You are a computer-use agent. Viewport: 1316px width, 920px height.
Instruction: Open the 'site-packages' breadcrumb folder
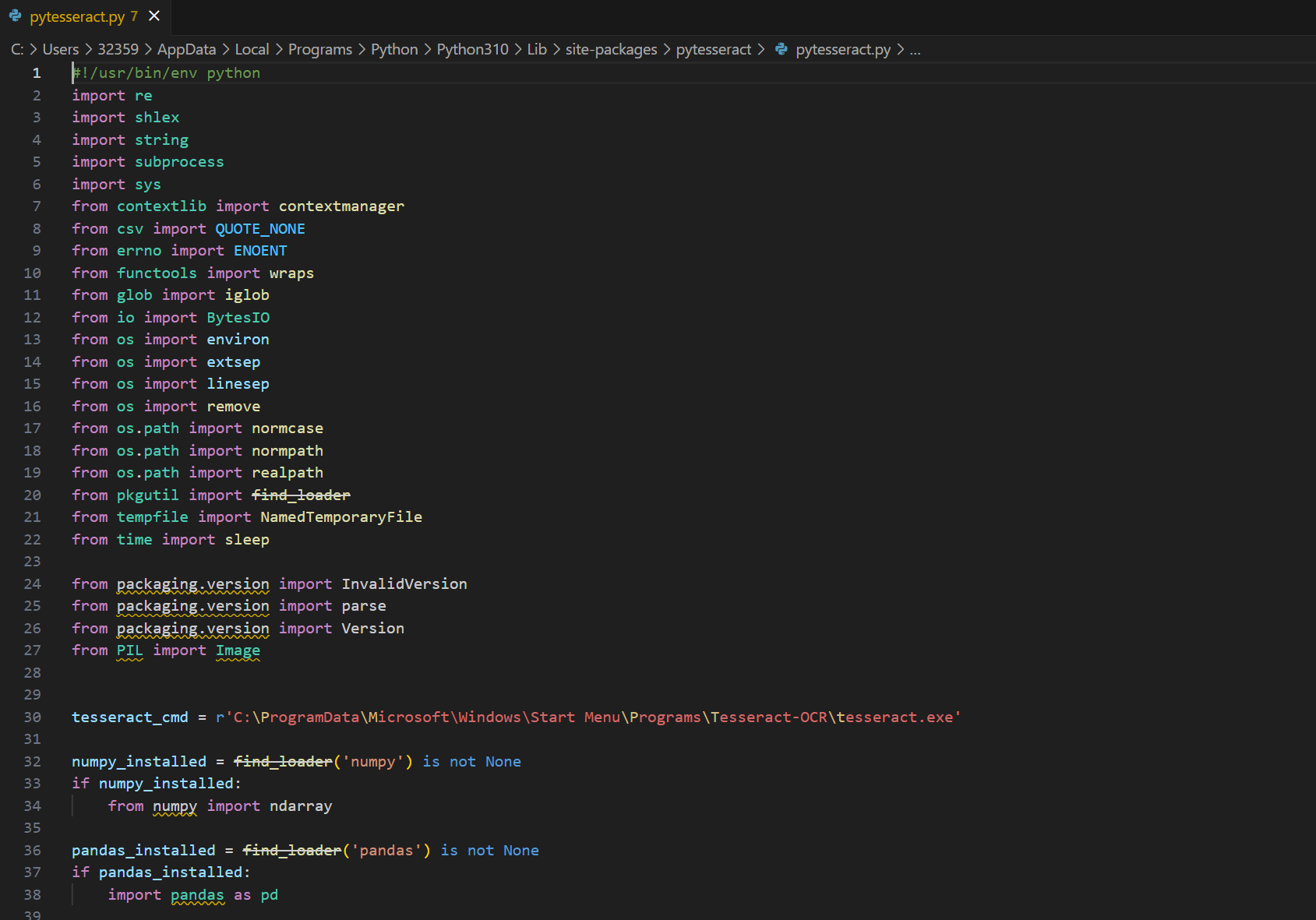point(612,49)
